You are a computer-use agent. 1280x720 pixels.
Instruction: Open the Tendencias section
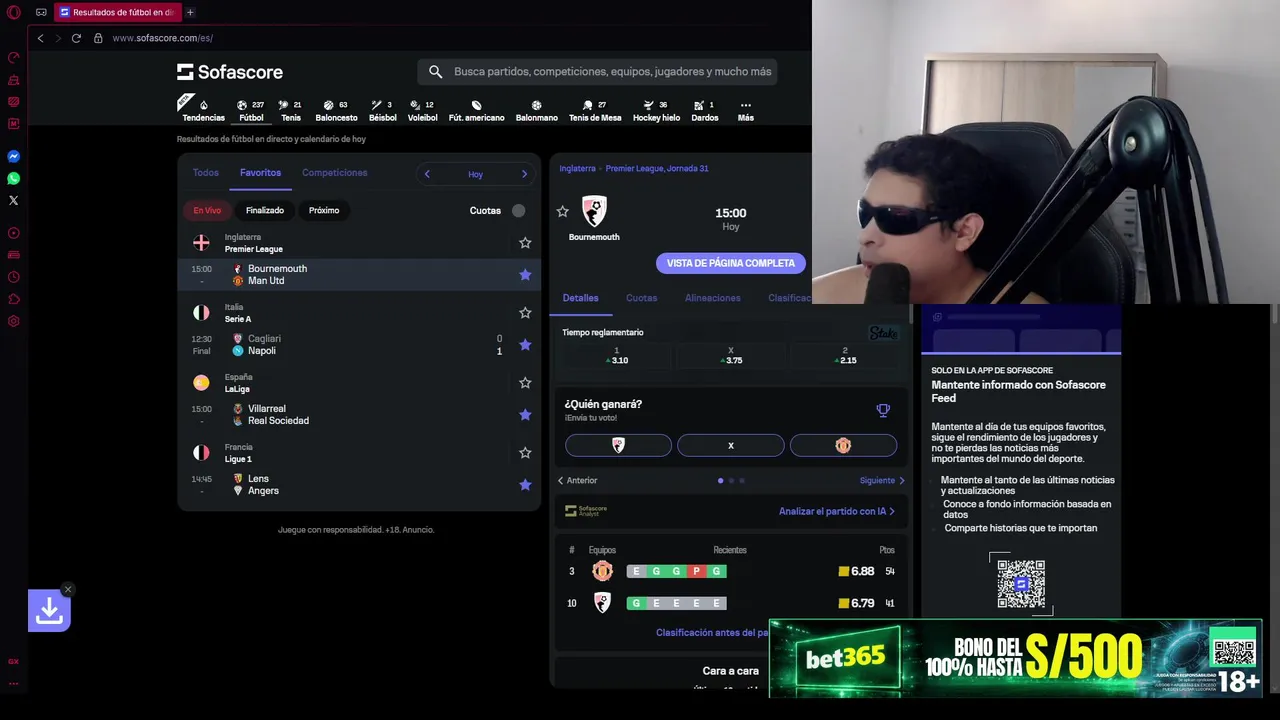click(x=203, y=110)
